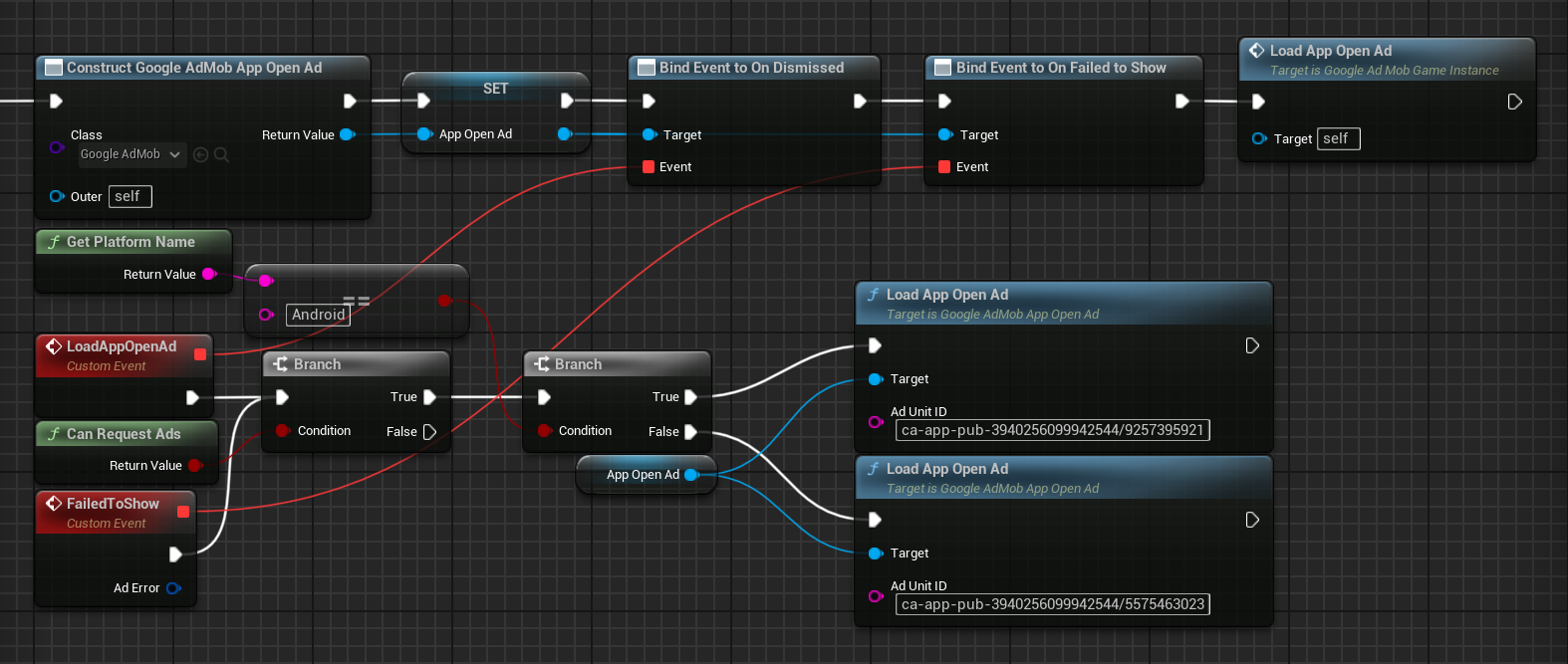
Task: Click the browse-to-asset magnifier icon beside Class
Action: pyautogui.click(x=221, y=154)
